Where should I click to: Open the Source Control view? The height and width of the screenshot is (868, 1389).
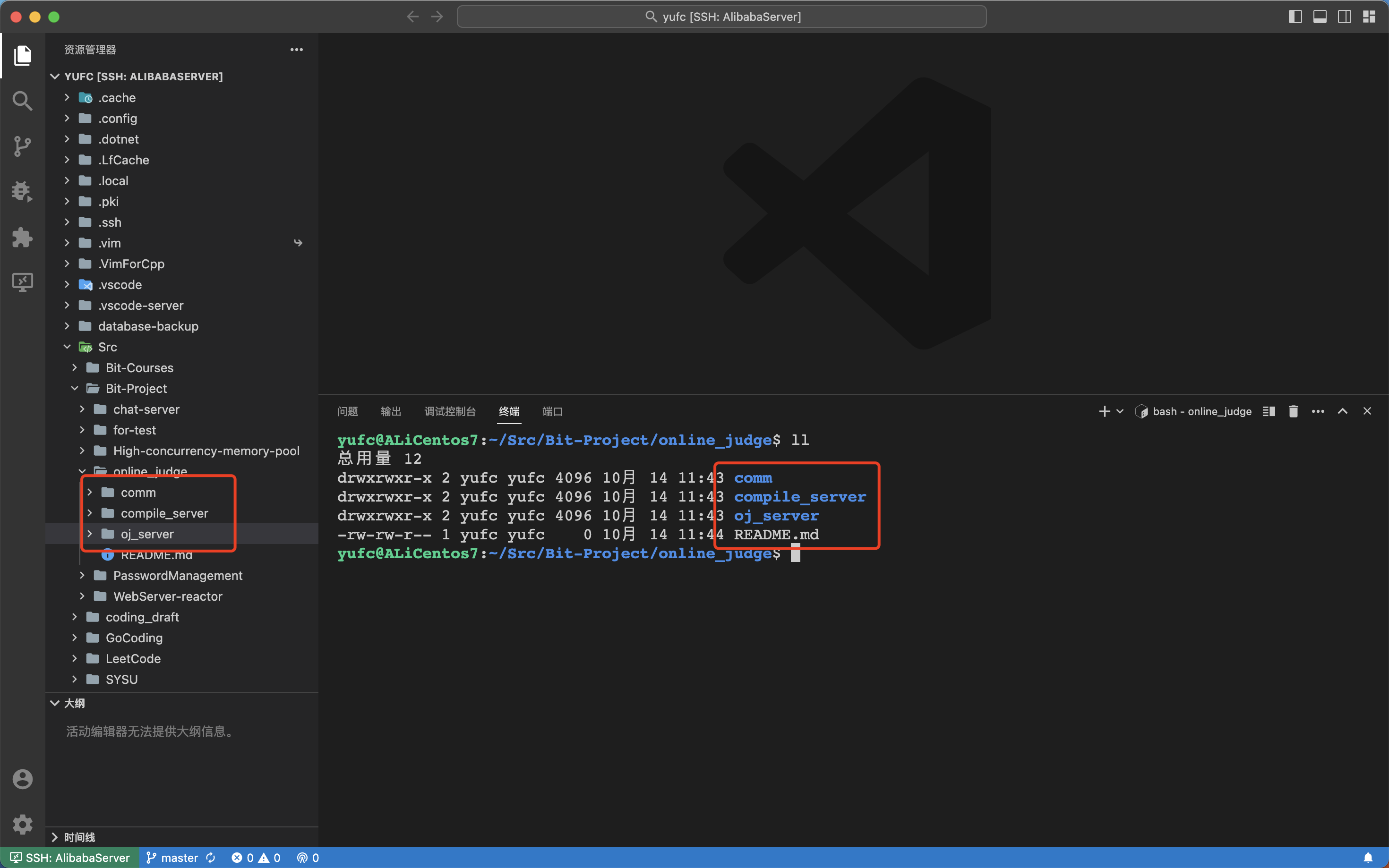coord(22,146)
